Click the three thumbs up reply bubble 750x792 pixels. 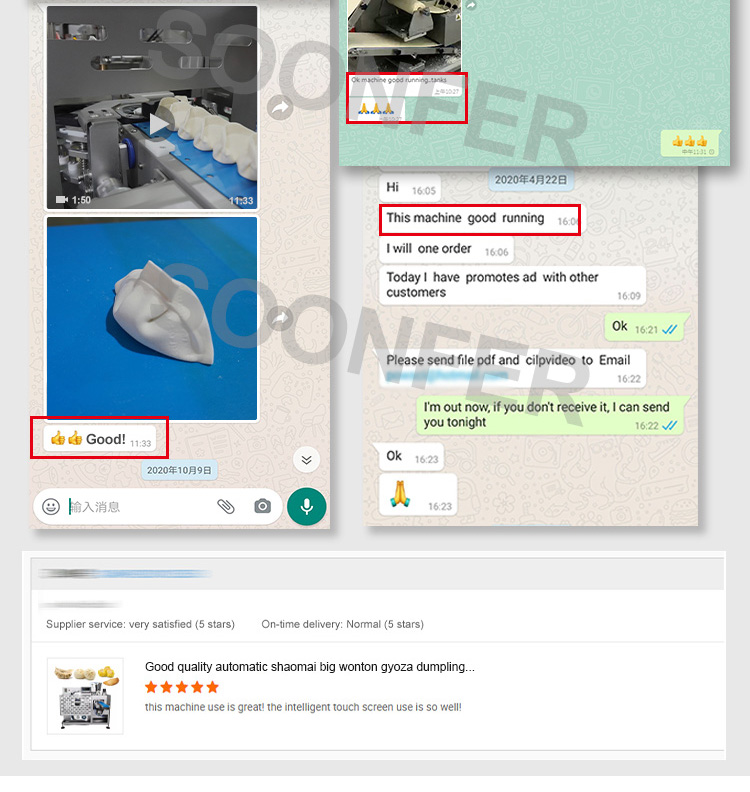click(x=691, y=143)
